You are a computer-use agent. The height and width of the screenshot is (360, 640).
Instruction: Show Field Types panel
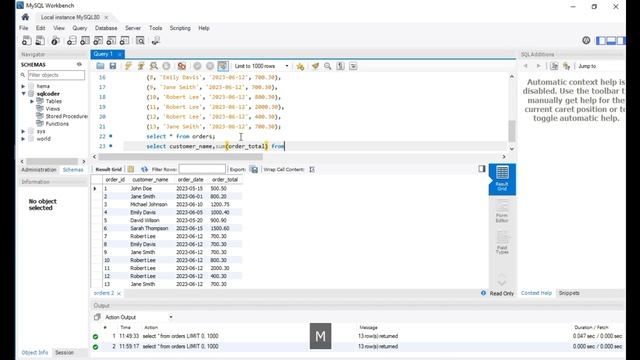tap(502, 243)
